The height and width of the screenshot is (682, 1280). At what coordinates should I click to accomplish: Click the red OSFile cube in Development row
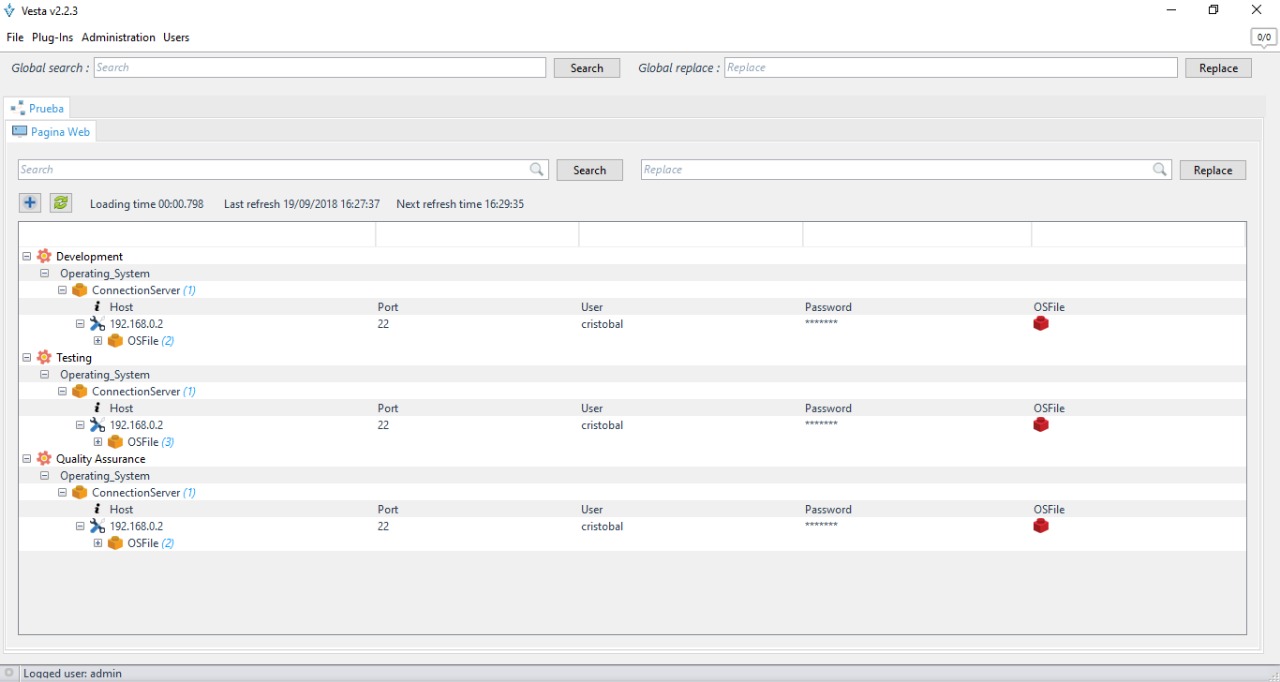coord(1041,324)
